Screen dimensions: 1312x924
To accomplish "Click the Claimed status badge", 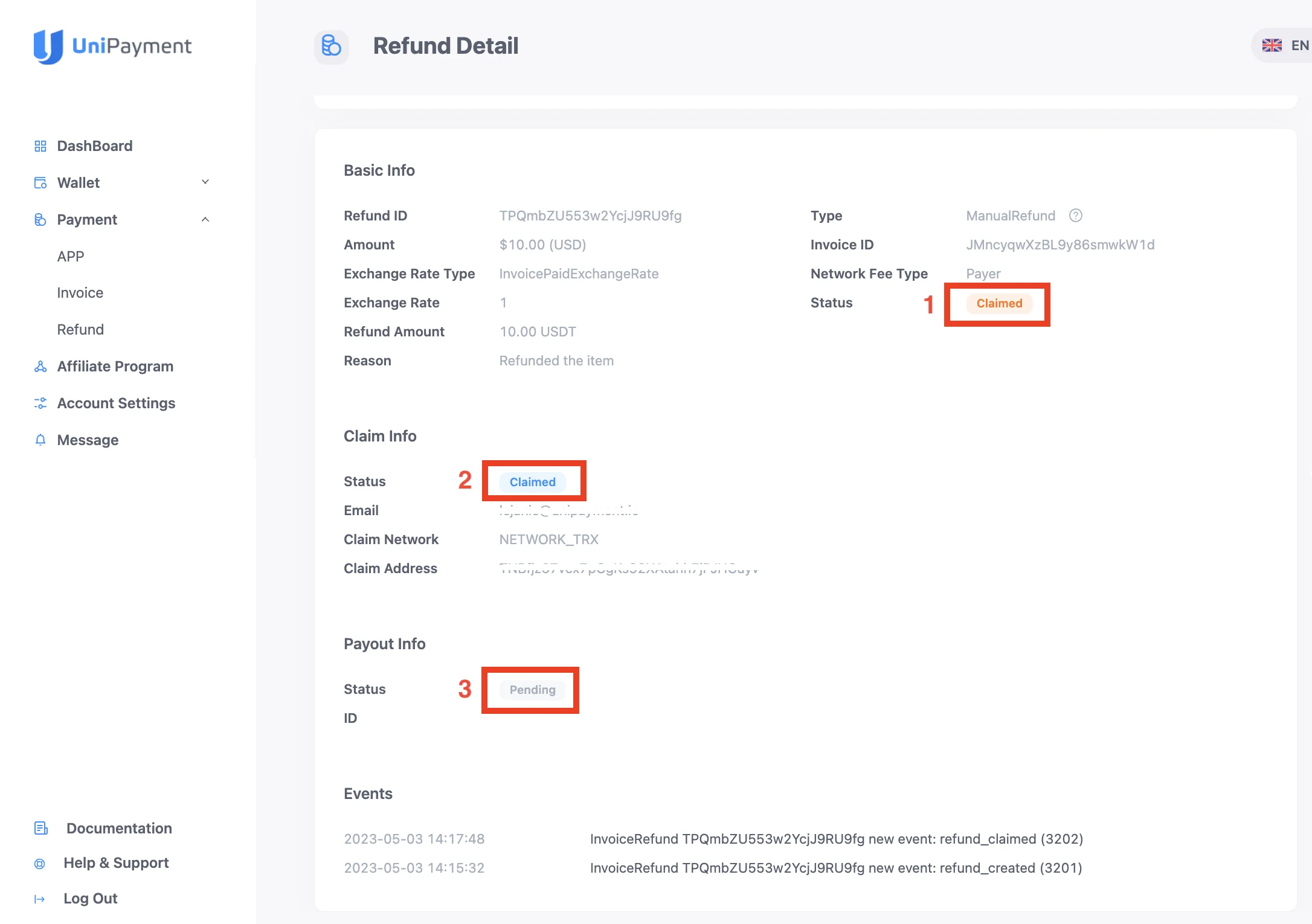I will [x=998, y=304].
